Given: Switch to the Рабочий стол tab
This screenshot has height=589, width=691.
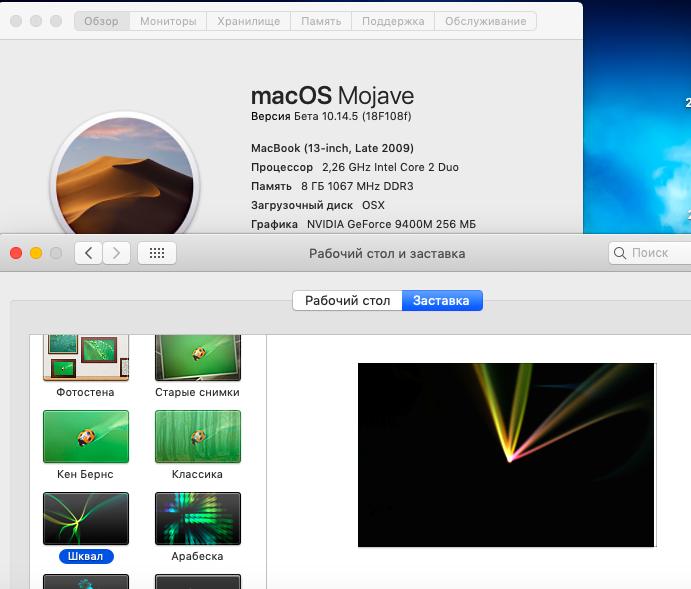Looking at the screenshot, I should 347,300.
